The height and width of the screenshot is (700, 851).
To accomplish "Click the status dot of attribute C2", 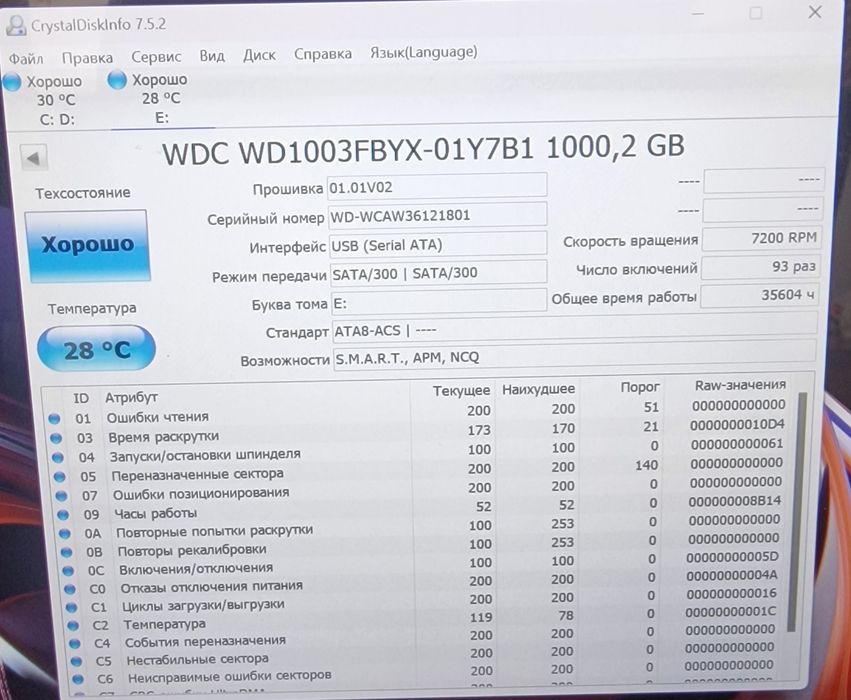I will [x=73, y=626].
